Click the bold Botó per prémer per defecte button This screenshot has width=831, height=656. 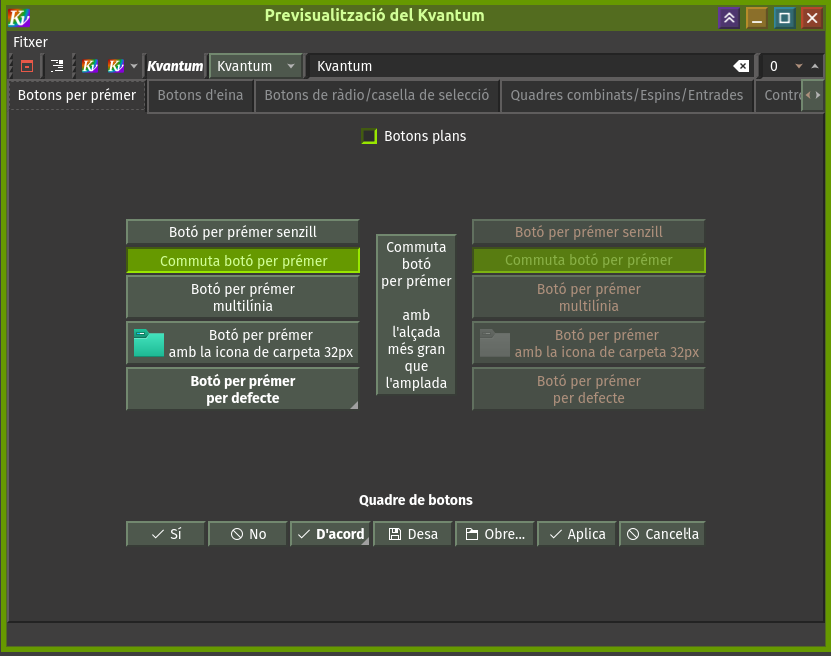point(243,389)
